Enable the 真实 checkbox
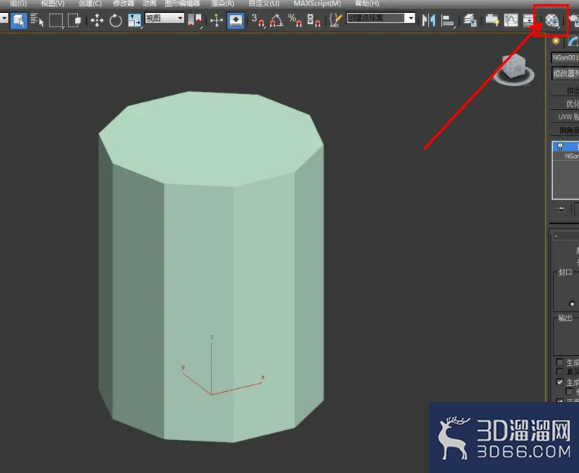579x473 pixels. pos(560,371)
